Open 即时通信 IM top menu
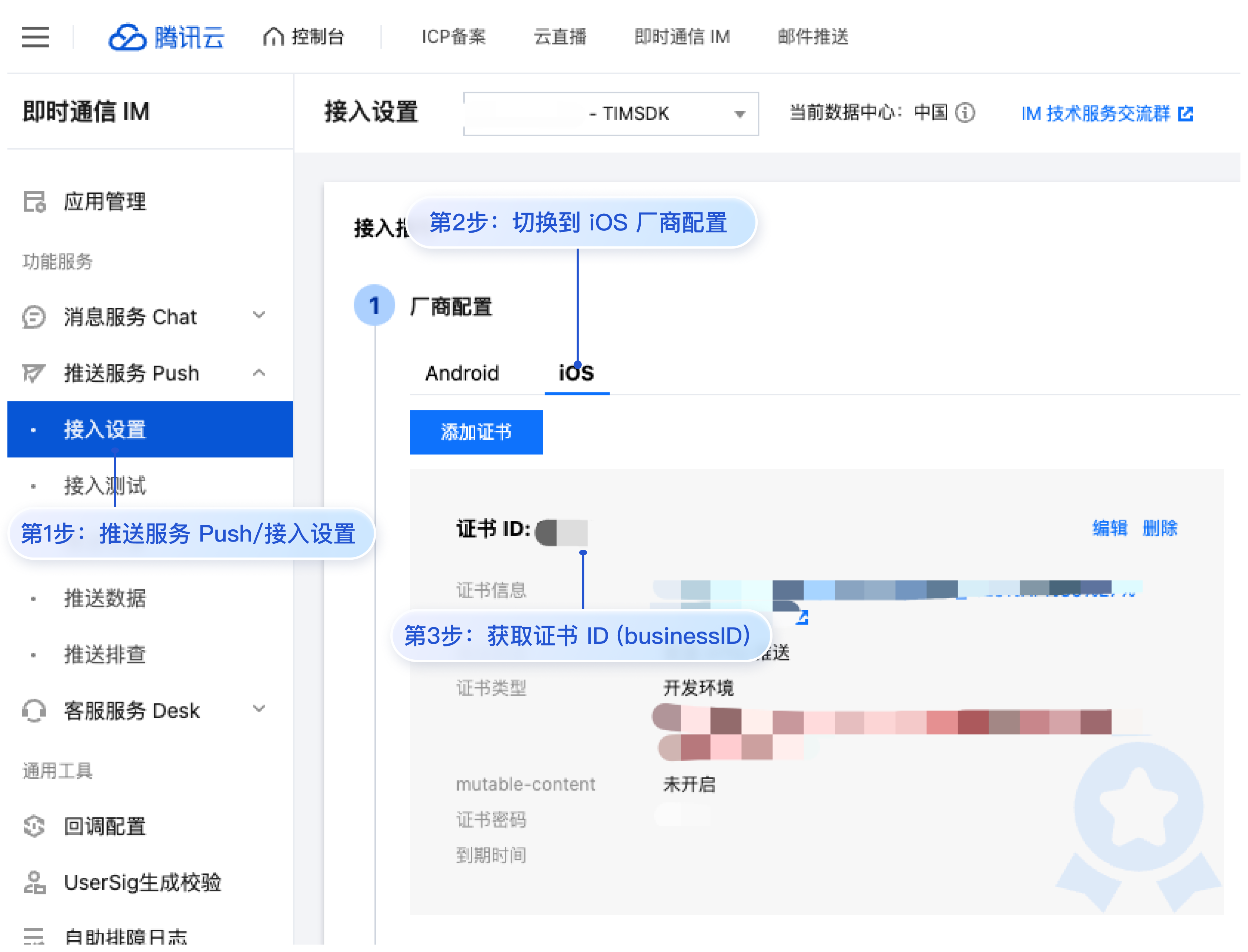Image resolution: width=1248 pixels, height=952 pixels. tap(681, 37)
